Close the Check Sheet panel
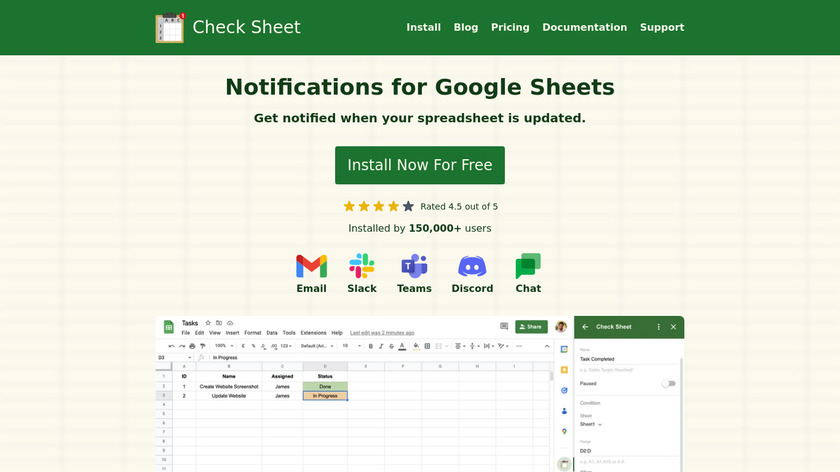 (673, 327)
